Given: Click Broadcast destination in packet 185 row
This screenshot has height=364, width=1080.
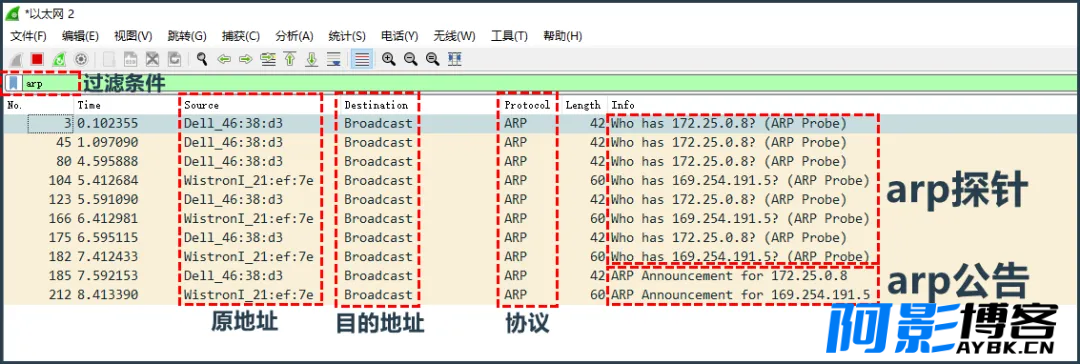Looking at the screenshot, I should [378, 276].
